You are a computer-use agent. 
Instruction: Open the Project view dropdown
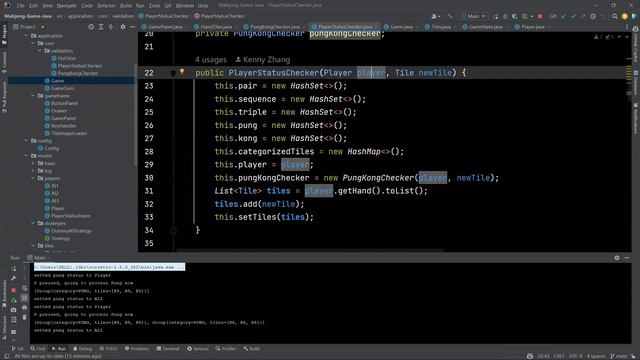[x=29, y=27]
